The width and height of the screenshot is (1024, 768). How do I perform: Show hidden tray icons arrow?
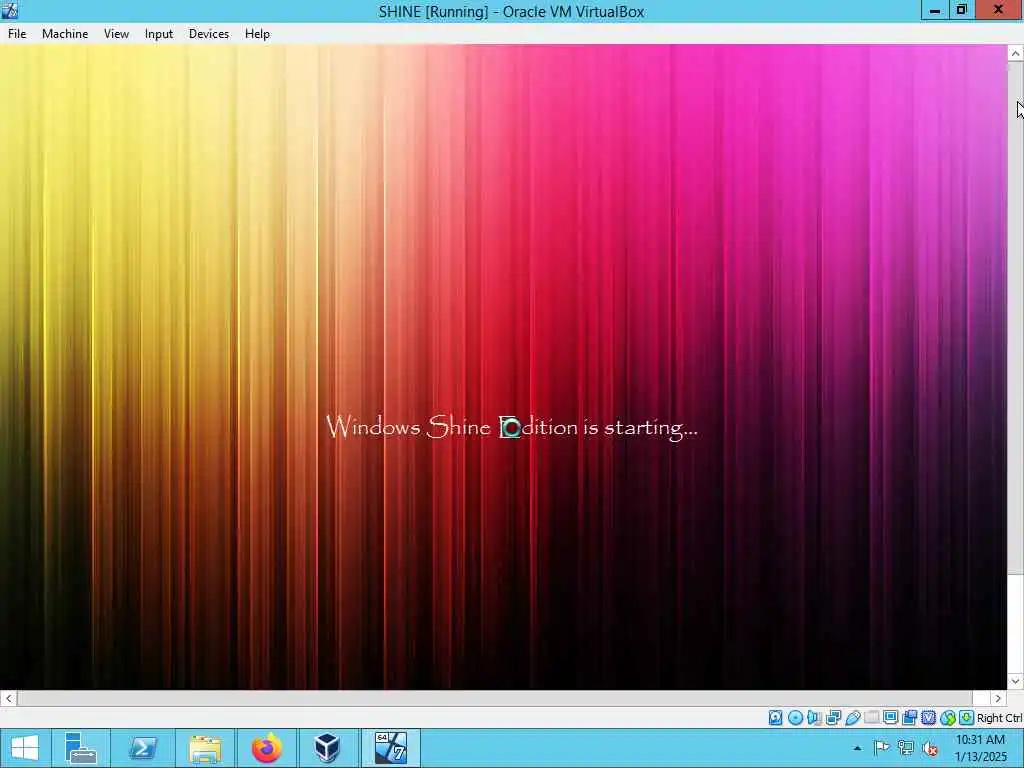(x=857, y=748)
